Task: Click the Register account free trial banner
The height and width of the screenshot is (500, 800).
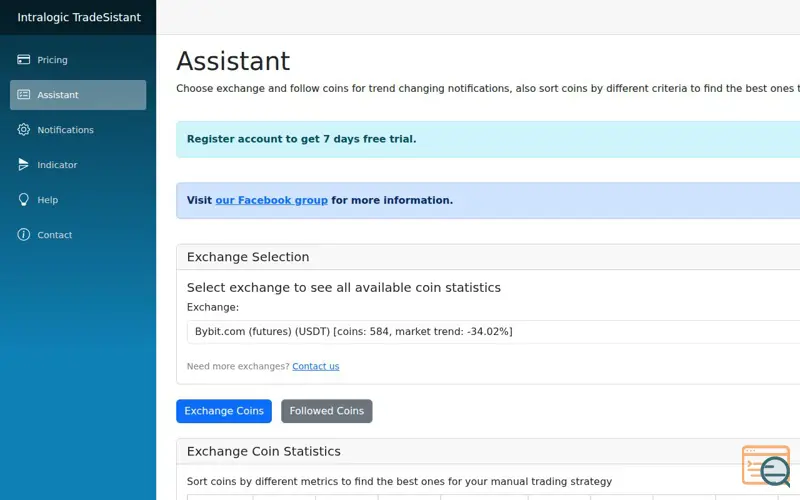Action: tap(488, 139)
